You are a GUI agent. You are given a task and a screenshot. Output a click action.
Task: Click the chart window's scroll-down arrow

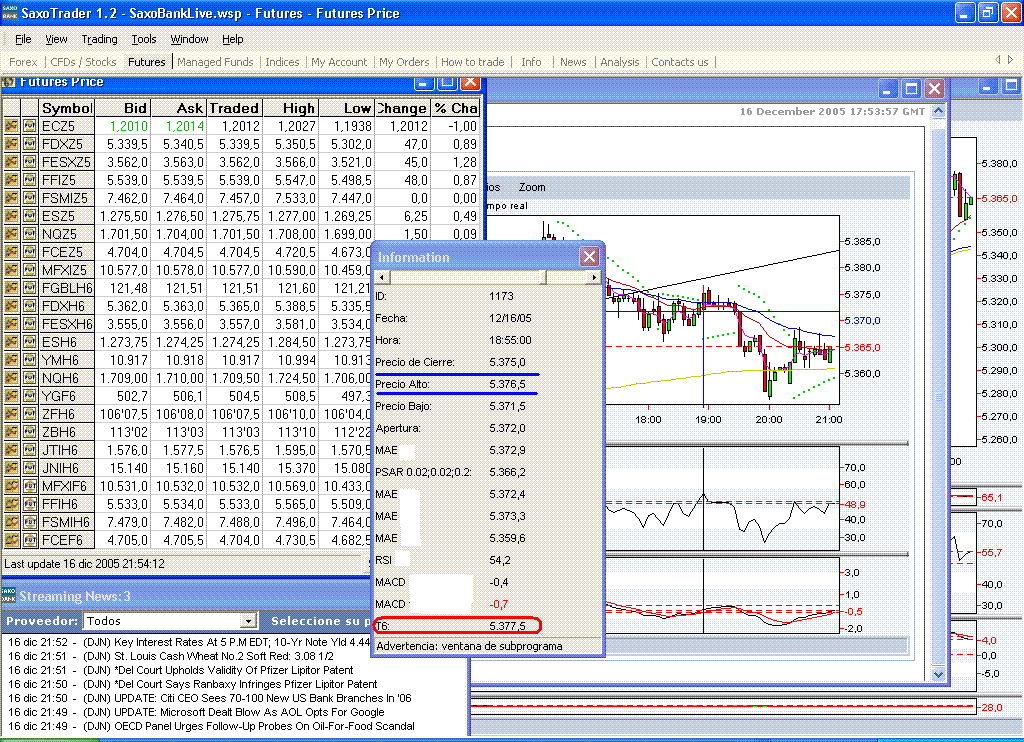(938, 674)
